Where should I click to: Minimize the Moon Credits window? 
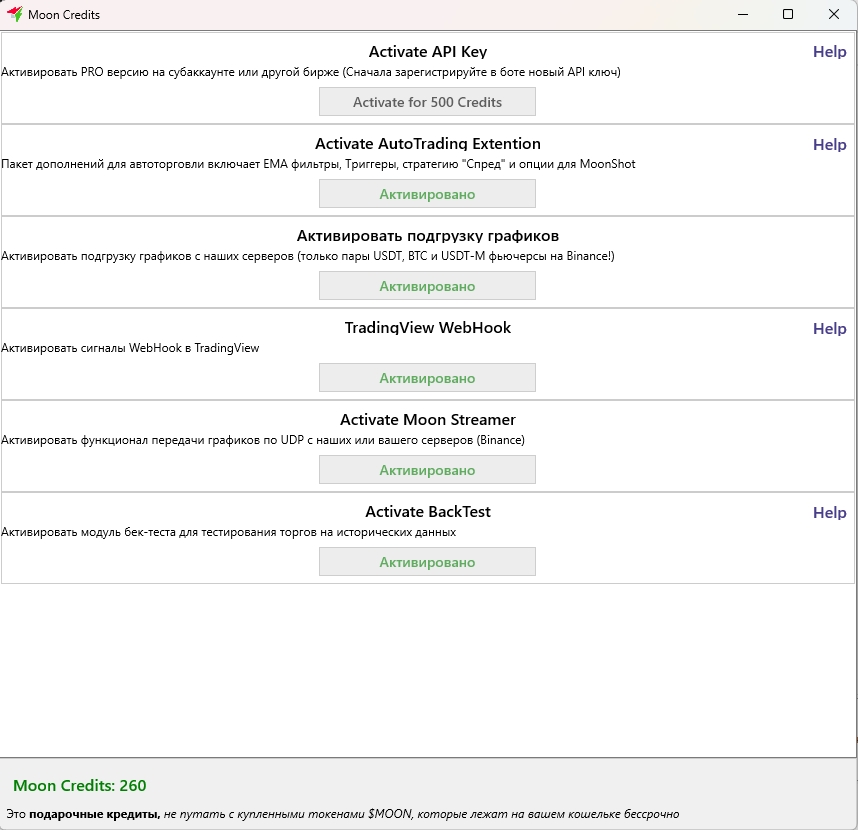[x=742, y=15]
